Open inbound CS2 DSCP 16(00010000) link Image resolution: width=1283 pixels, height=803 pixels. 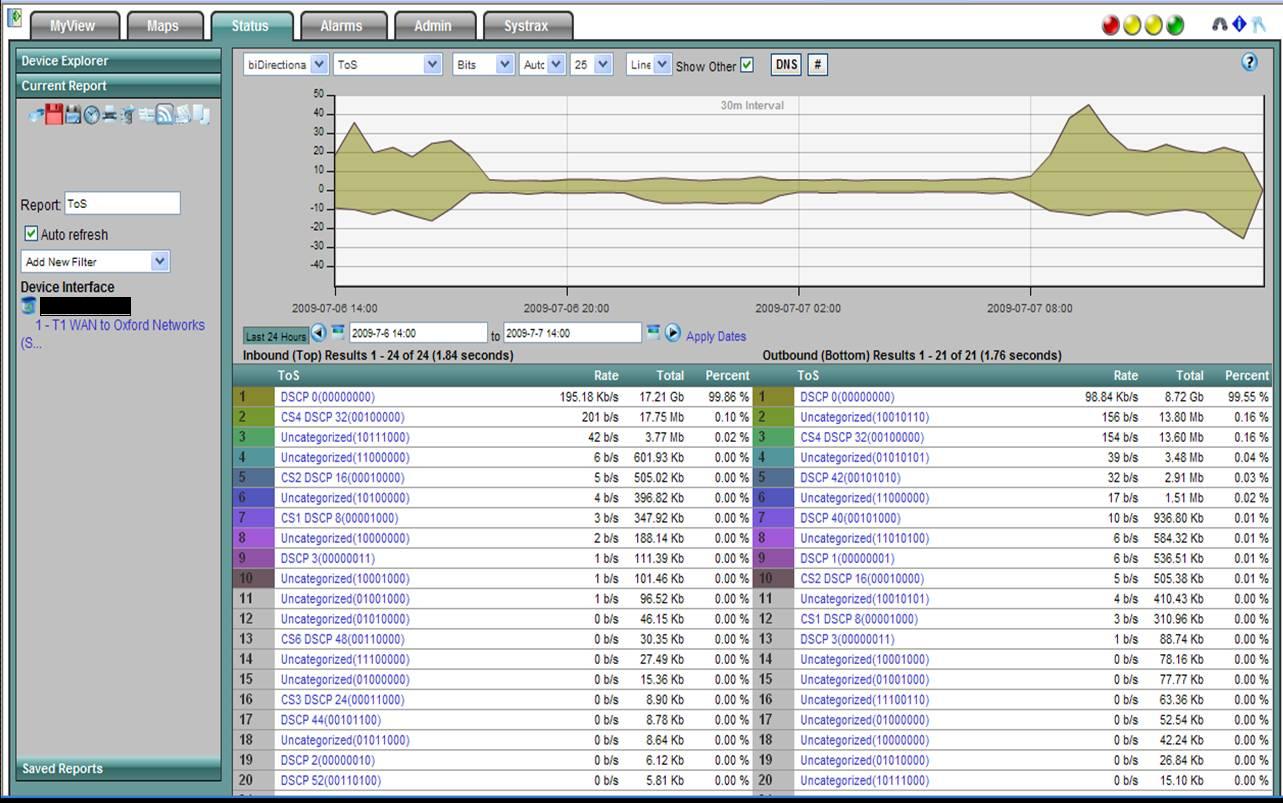coord(343,478)
